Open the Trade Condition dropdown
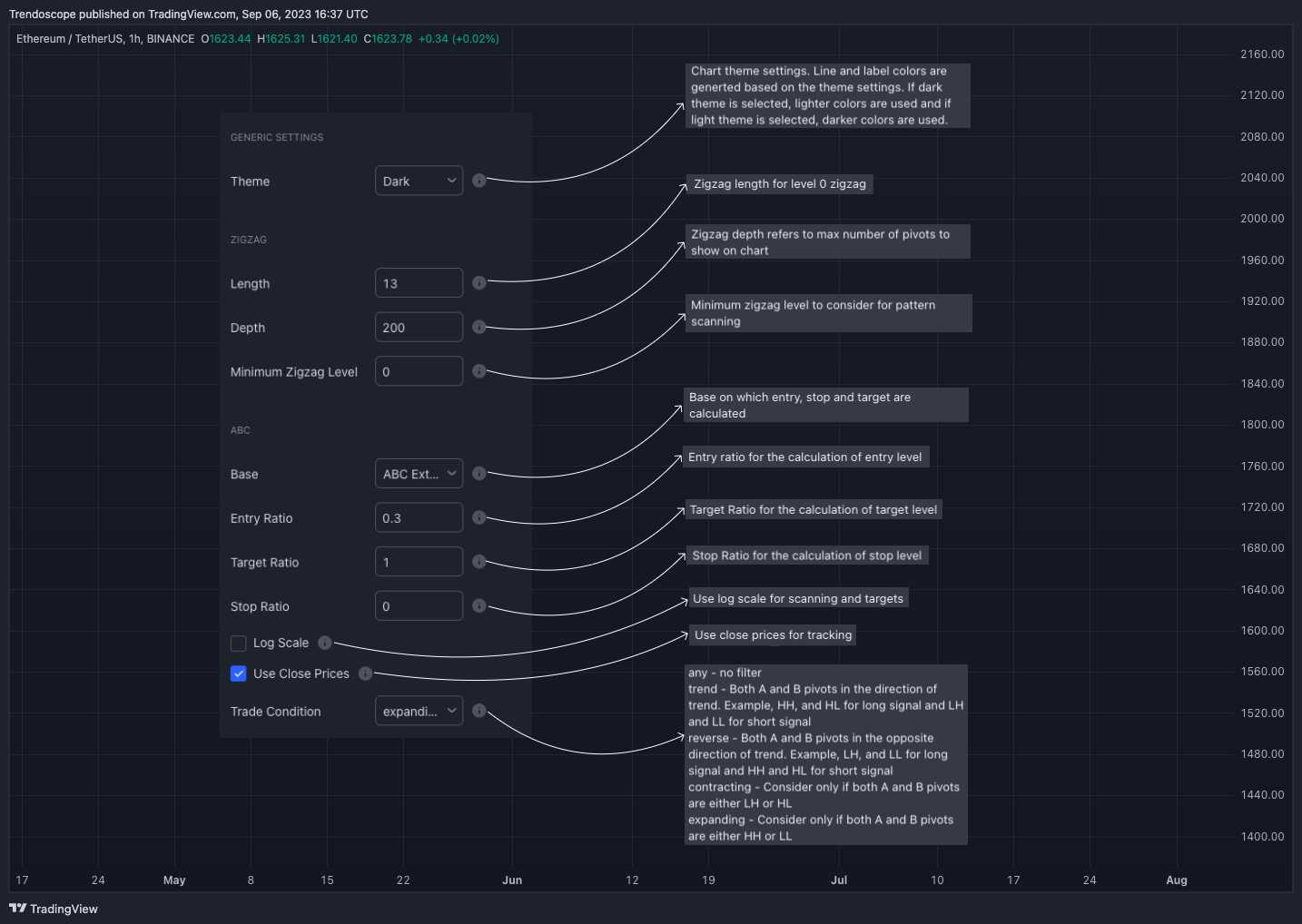Image resolution: width=1302 pixels, height=924 pixels. click(419, 711)
